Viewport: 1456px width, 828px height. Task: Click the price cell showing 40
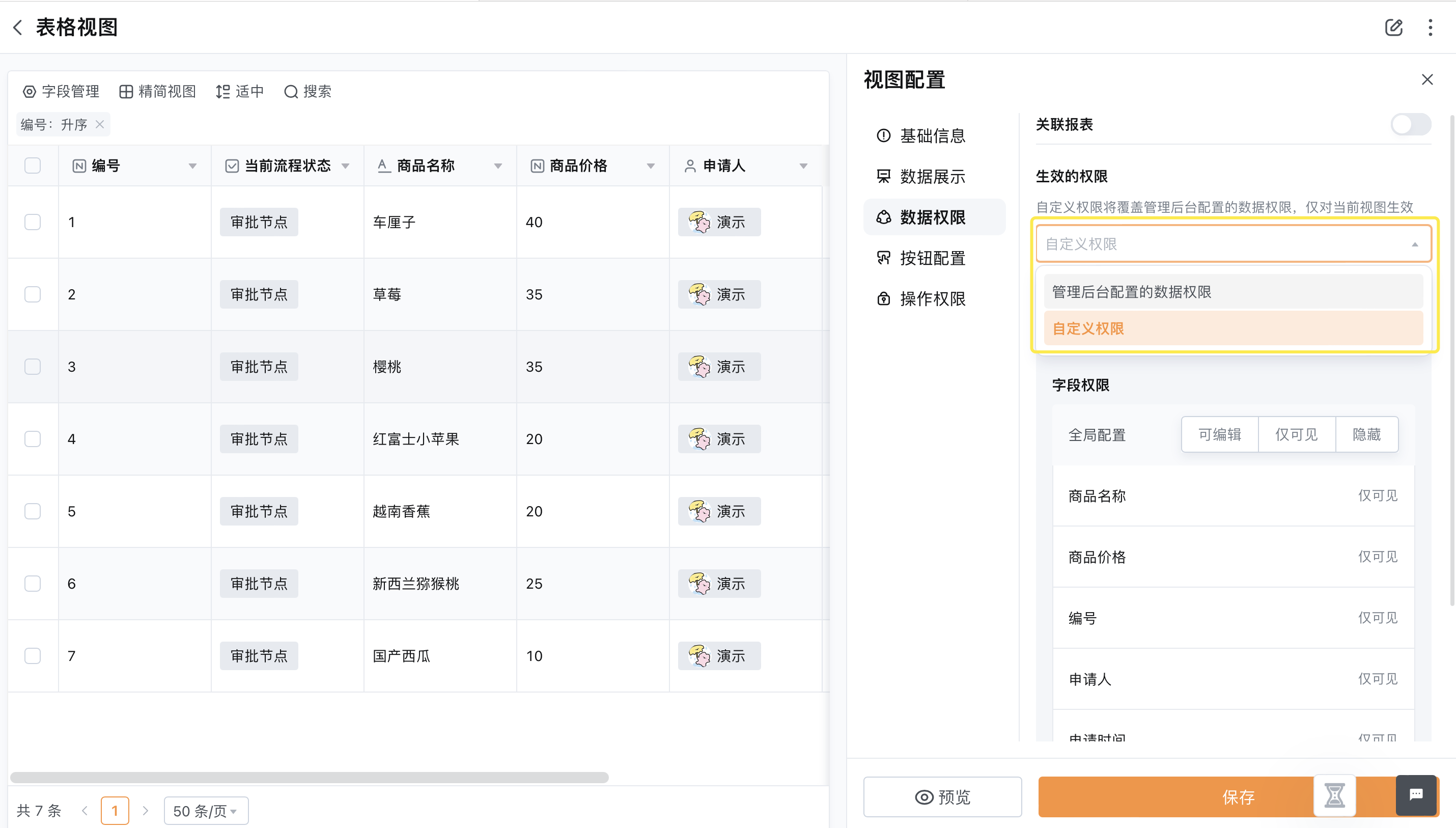click(x=593, y=222)
